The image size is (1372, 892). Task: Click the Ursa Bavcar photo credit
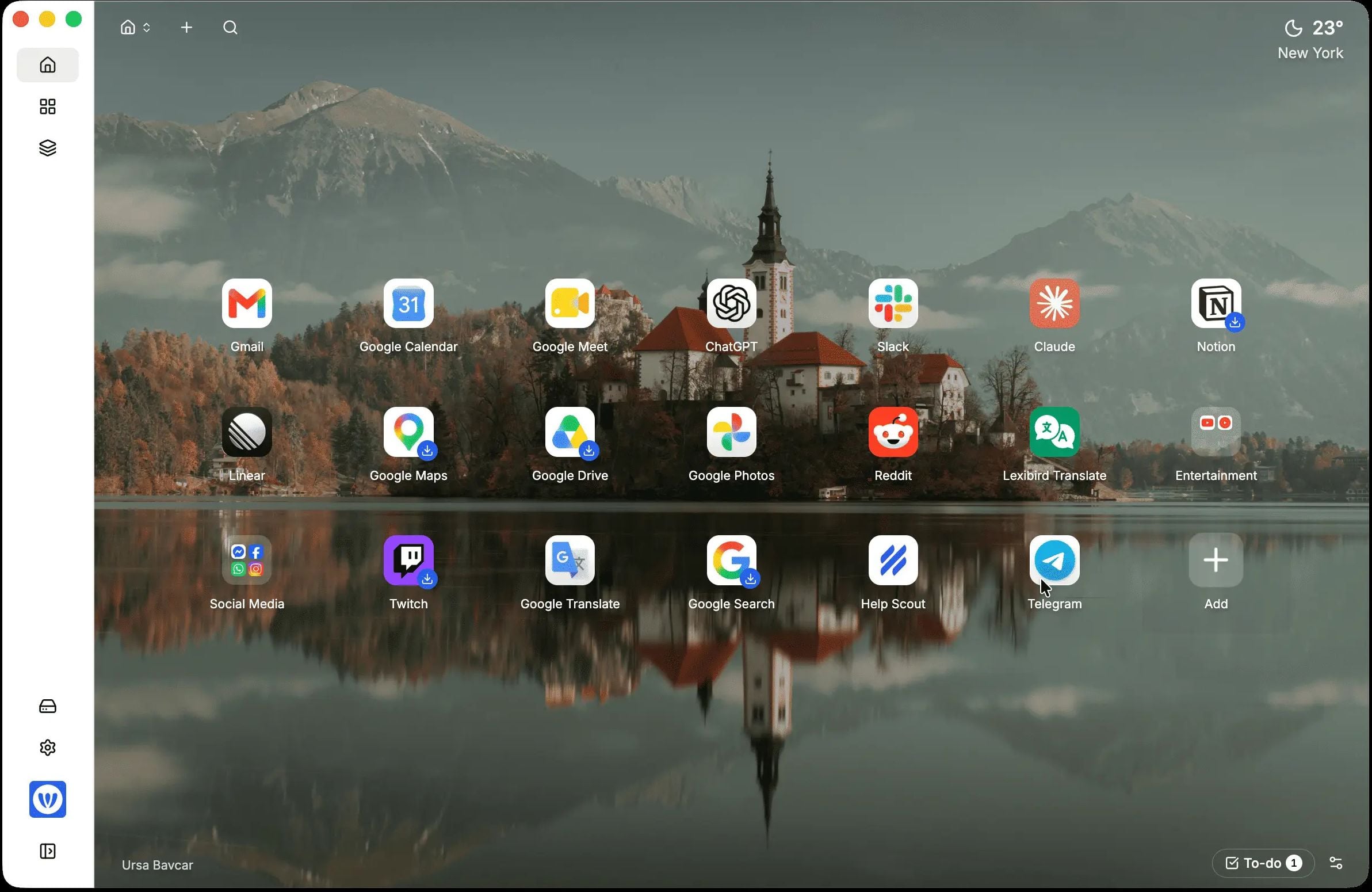pyautogui.click(x=158, y=865)
